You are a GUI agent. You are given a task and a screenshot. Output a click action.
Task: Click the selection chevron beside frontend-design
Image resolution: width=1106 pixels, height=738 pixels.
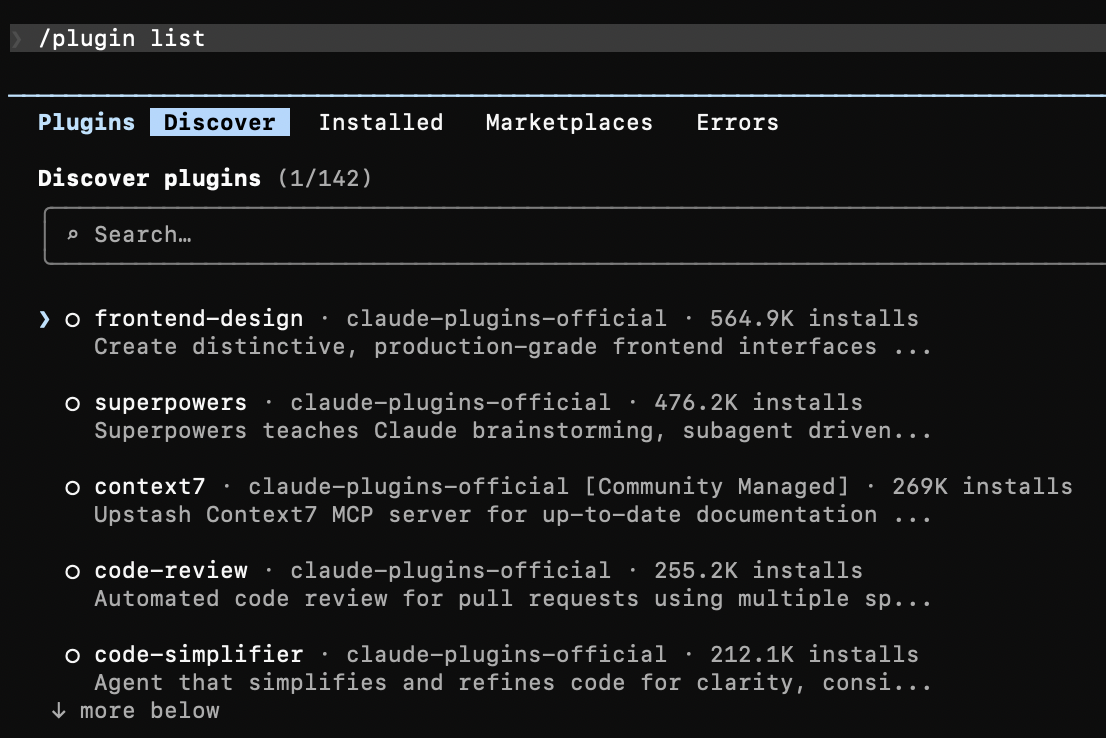tap(44, 320)
